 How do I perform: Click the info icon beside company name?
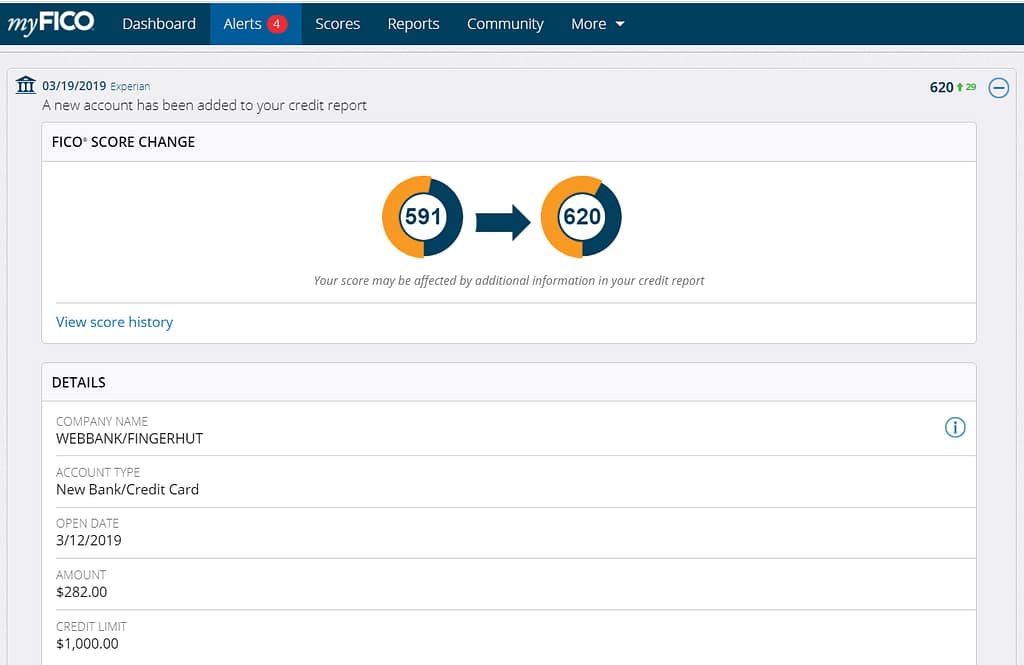[955, 427]
